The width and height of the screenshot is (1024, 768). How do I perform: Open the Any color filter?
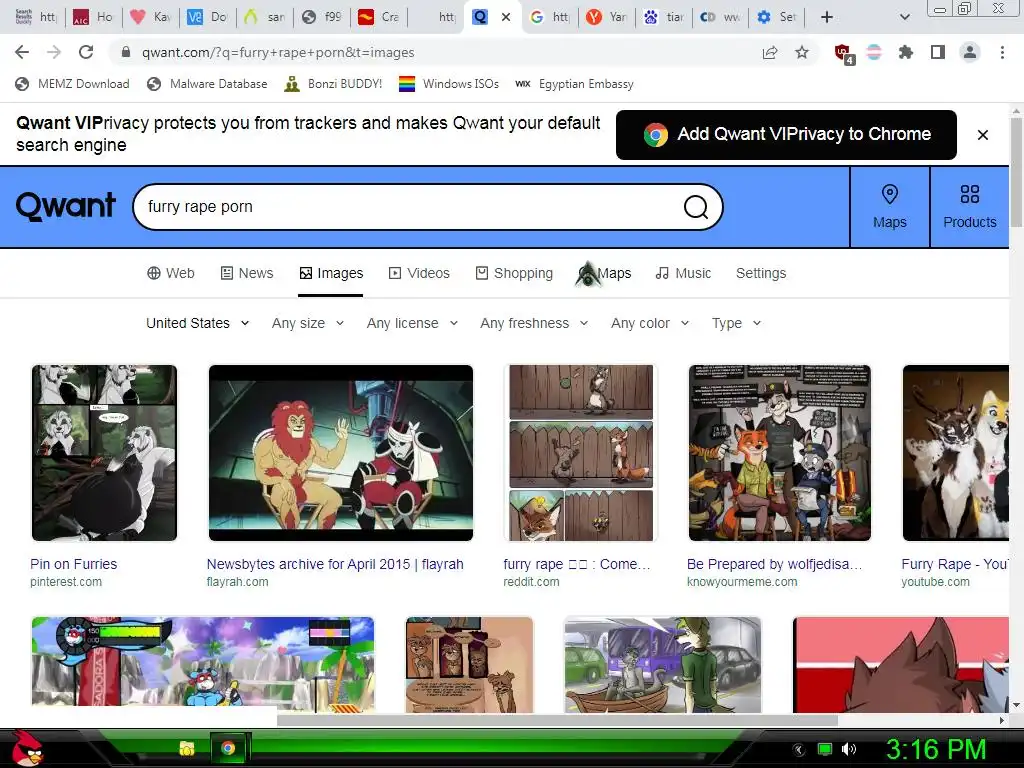coord(650,323)
